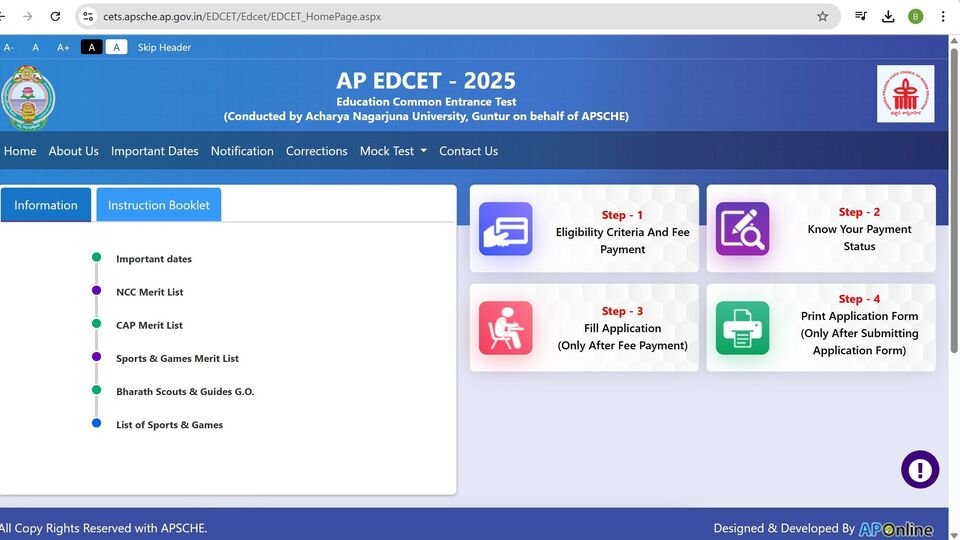960x540 pixels.
Task: Open the Print Application Form text link
Action: pyautogui.click(x=859, y=333)
